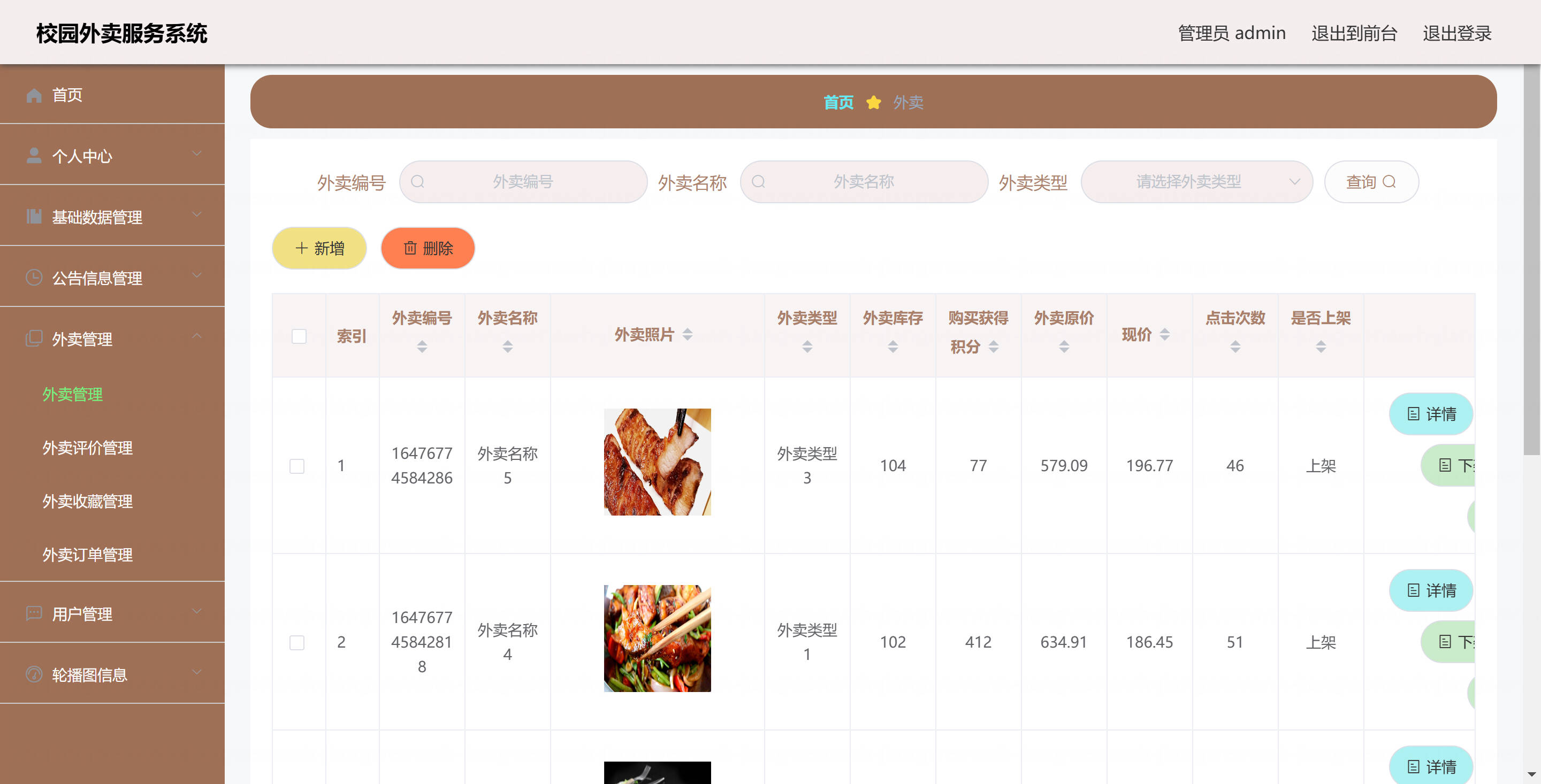Sort by the 是否上架 column arrows
Viewport: 1541px width, 784px height.
(x=1321, y=346)
